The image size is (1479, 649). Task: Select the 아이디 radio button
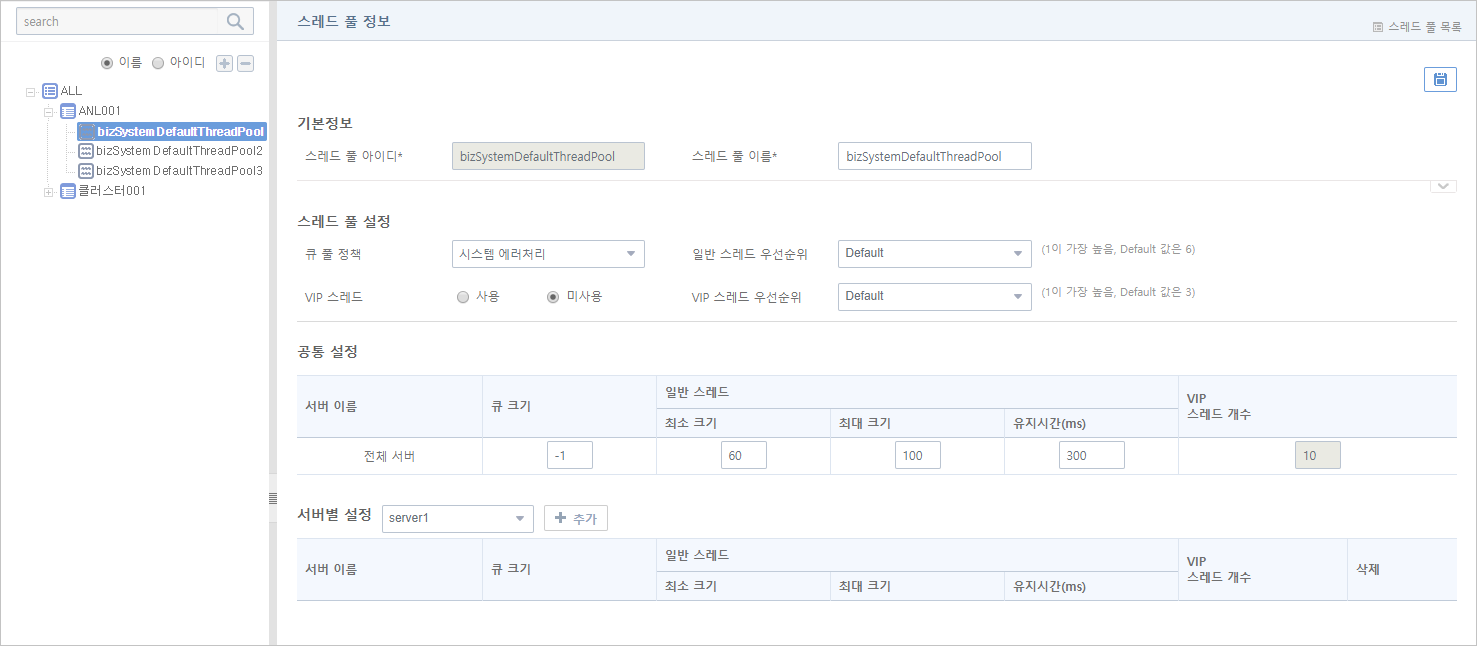[158, 63]
